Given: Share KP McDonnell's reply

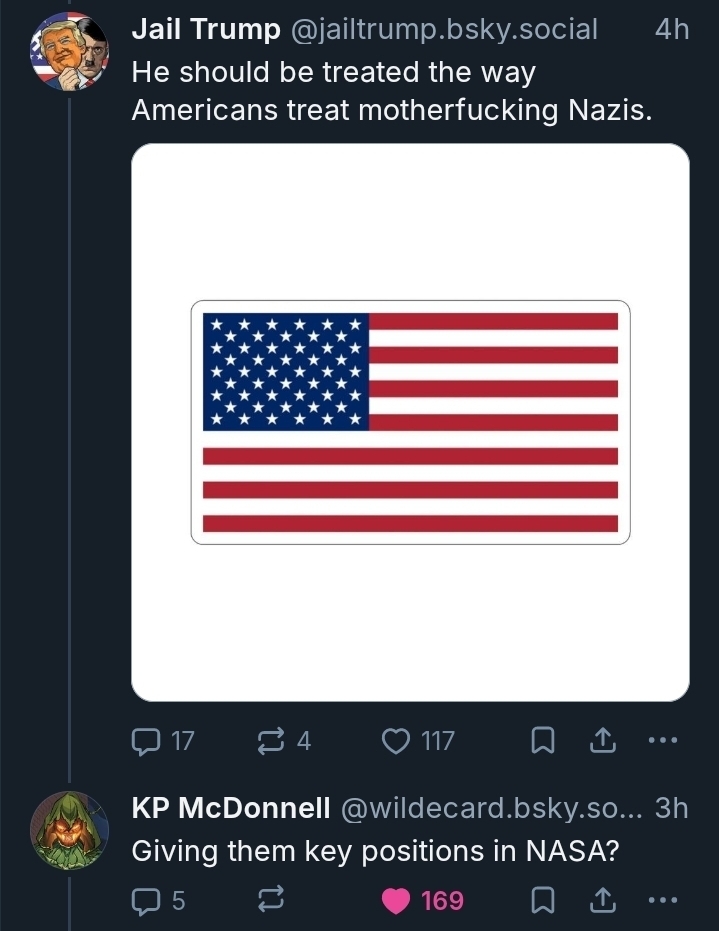Looking at the screenshot, I should pos(602,901).
